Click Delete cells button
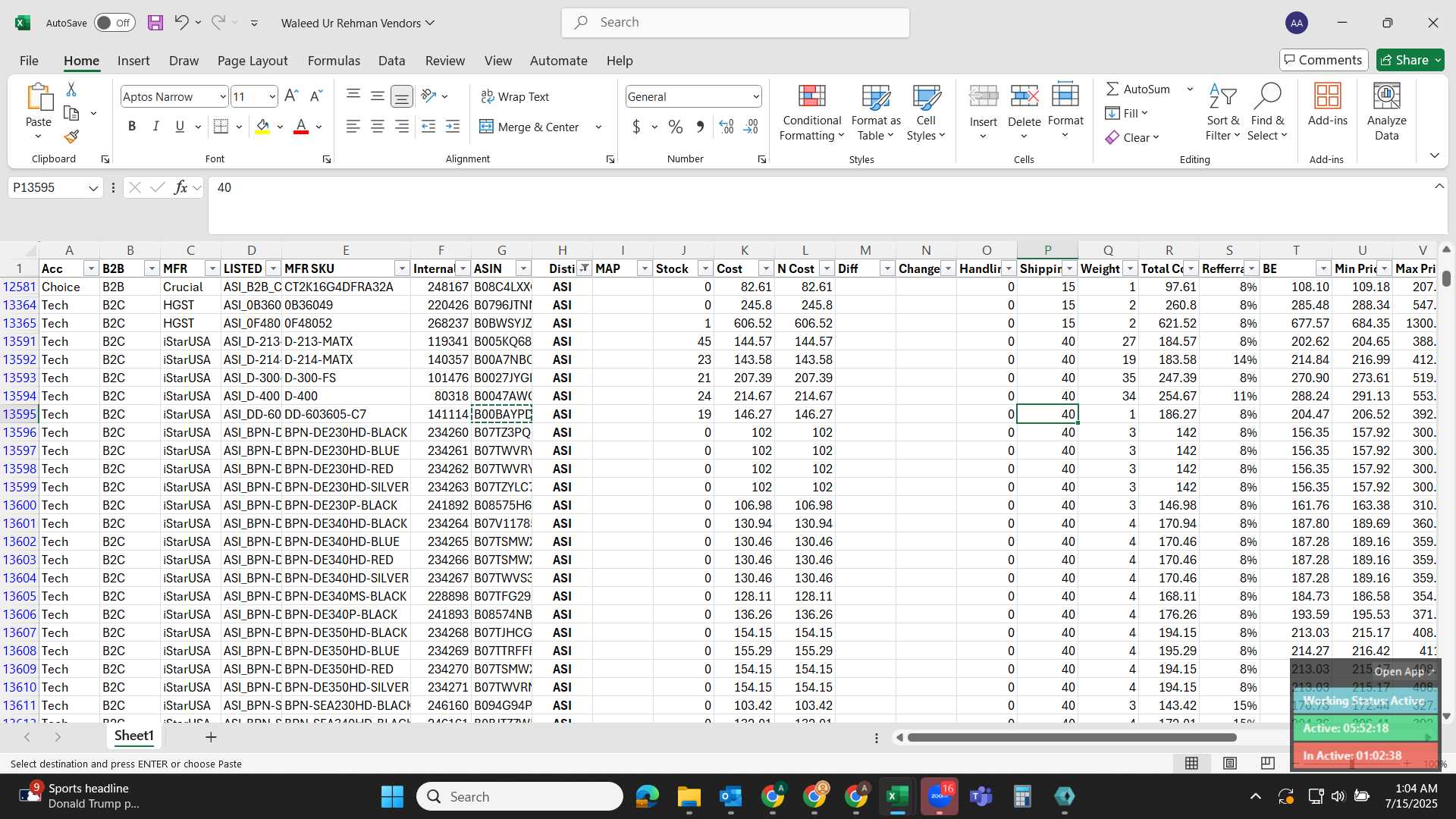 1024,113
